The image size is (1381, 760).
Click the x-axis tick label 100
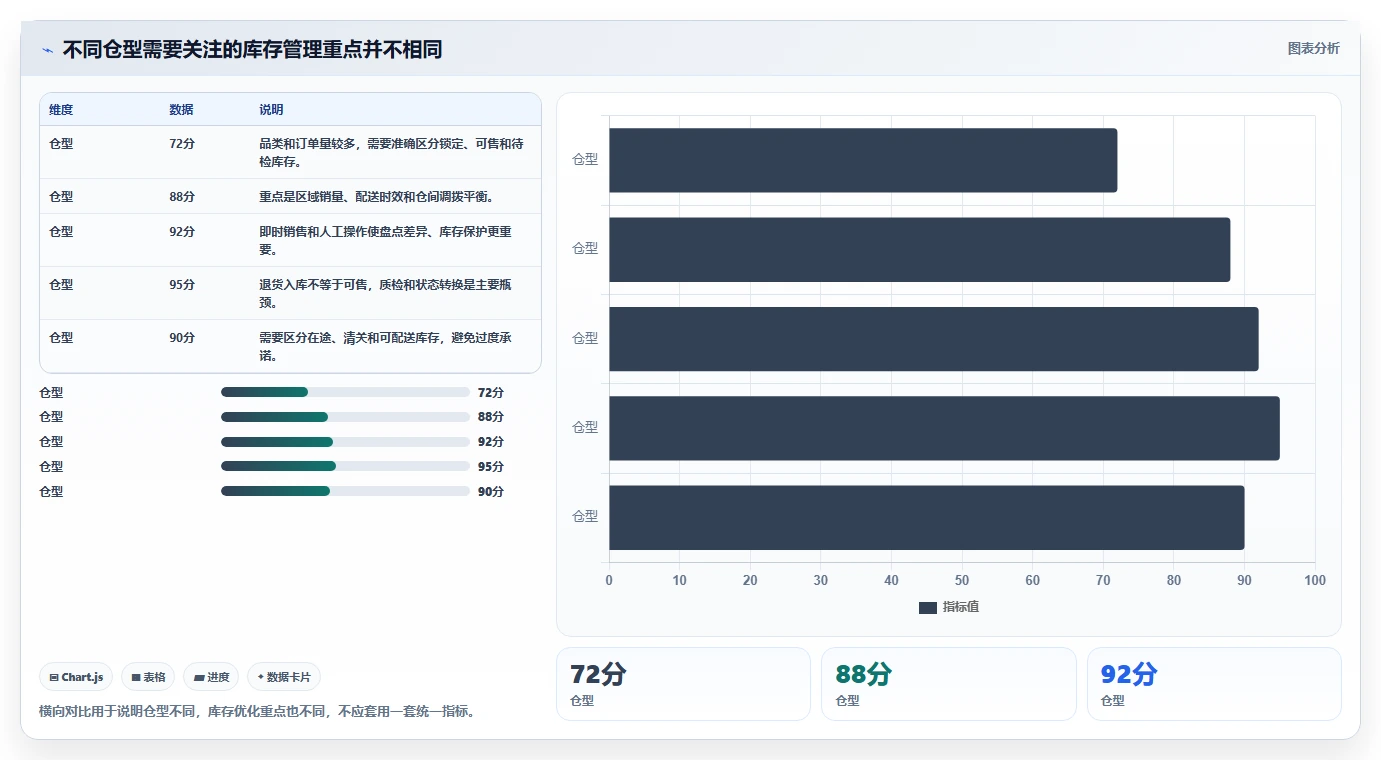click(1315, 581)
